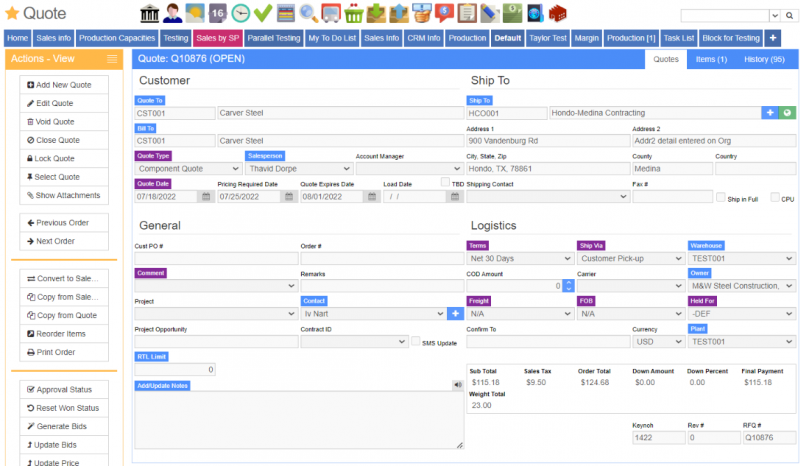Click the red brick building icon

559,14
